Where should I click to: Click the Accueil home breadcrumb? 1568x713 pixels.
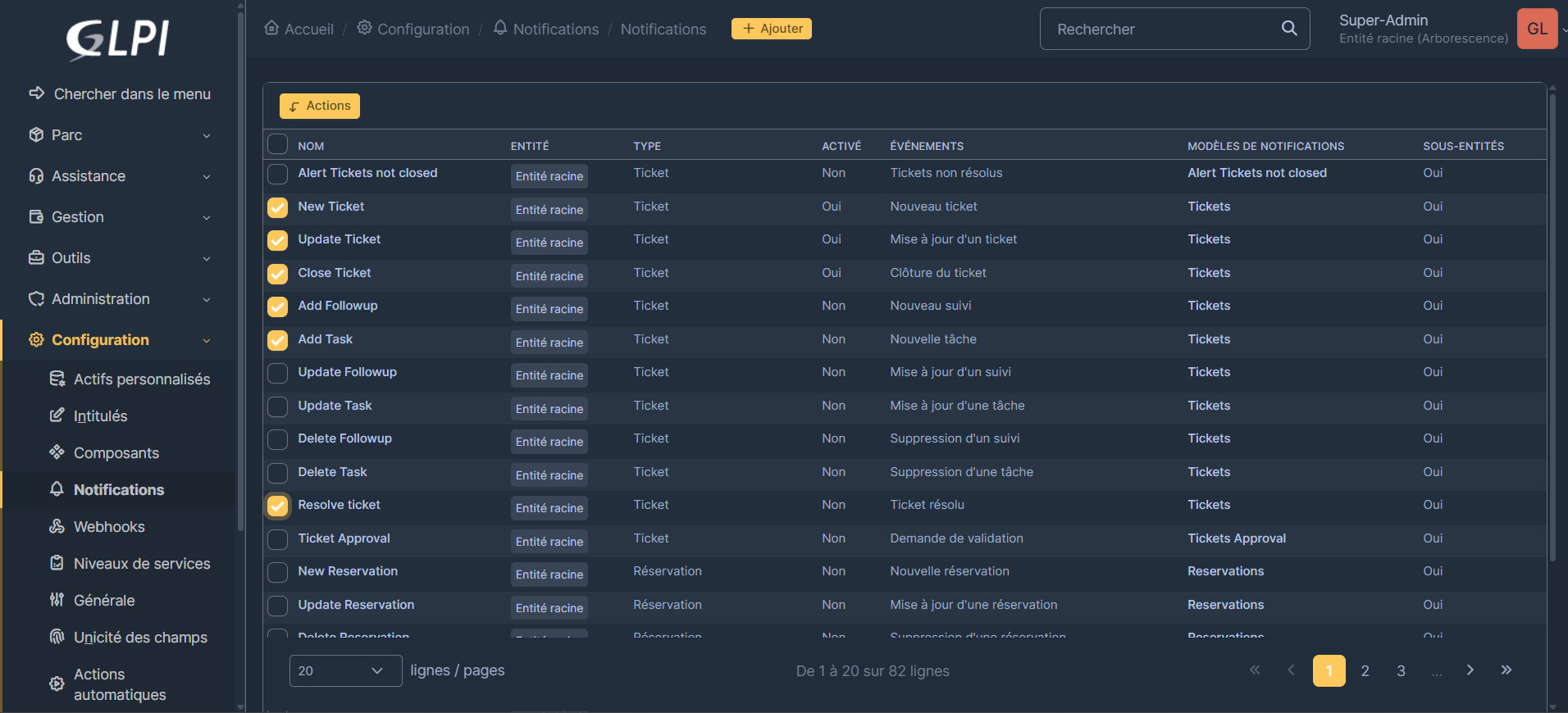pyautogui.click(x=299, y=29)
